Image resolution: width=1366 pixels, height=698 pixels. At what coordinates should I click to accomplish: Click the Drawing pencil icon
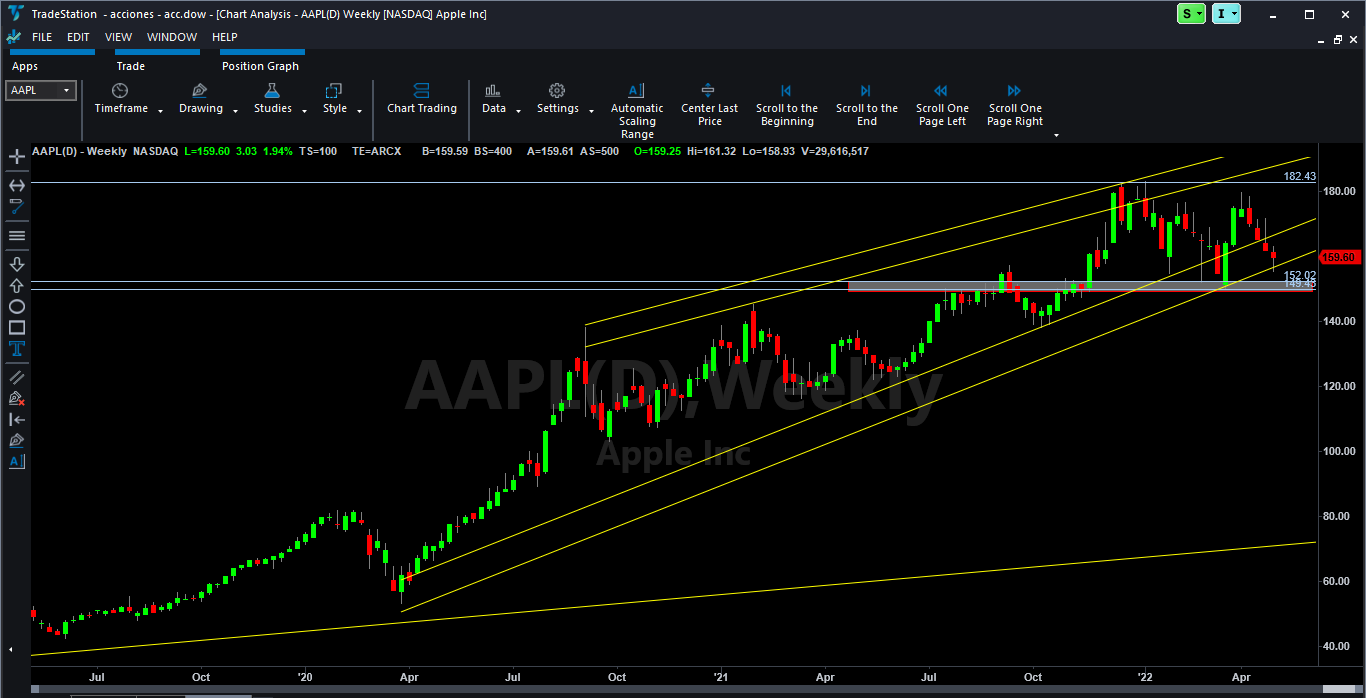pyautogui.click(x=200, y=90)
